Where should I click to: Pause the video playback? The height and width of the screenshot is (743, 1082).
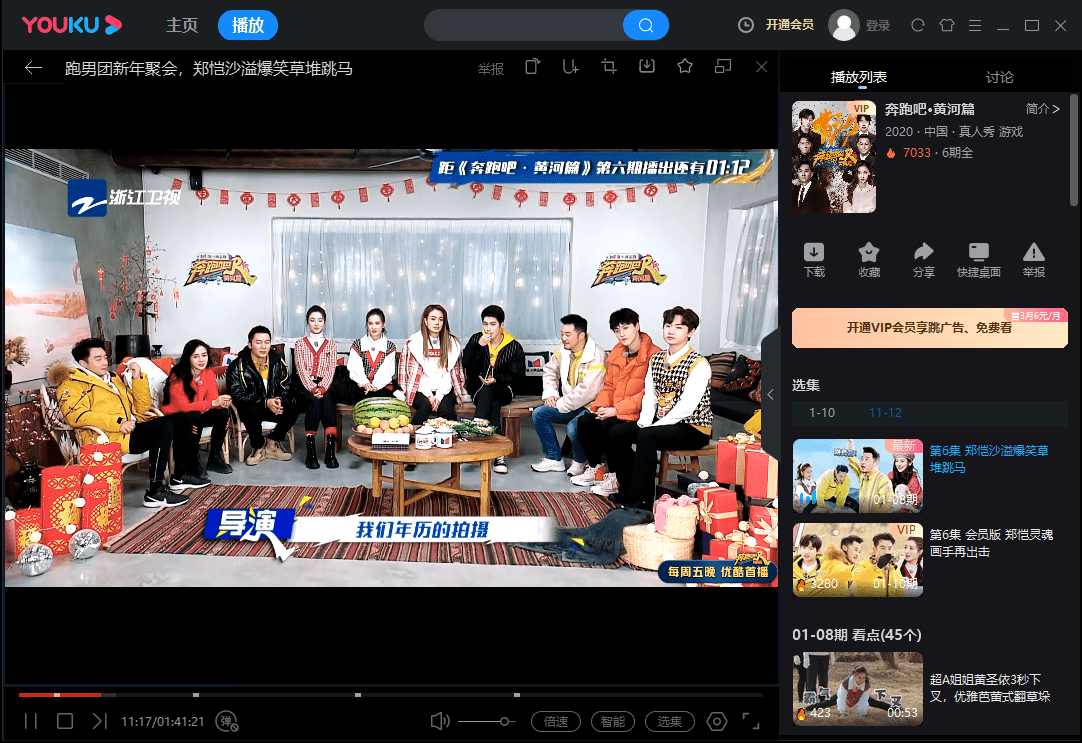[x=30, y=721]
